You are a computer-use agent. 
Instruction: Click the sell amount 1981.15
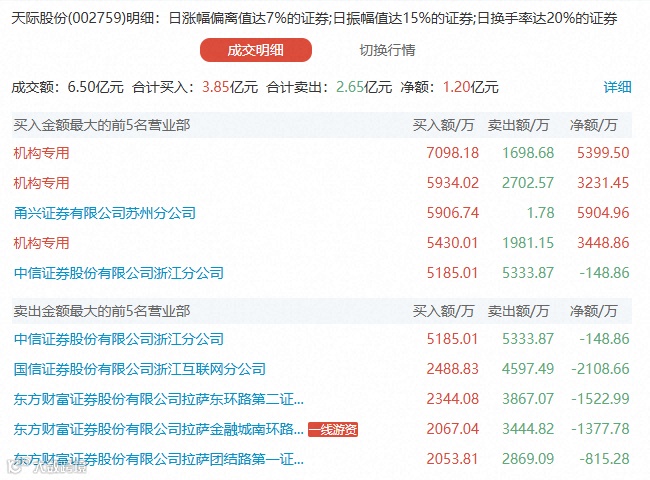528,243
